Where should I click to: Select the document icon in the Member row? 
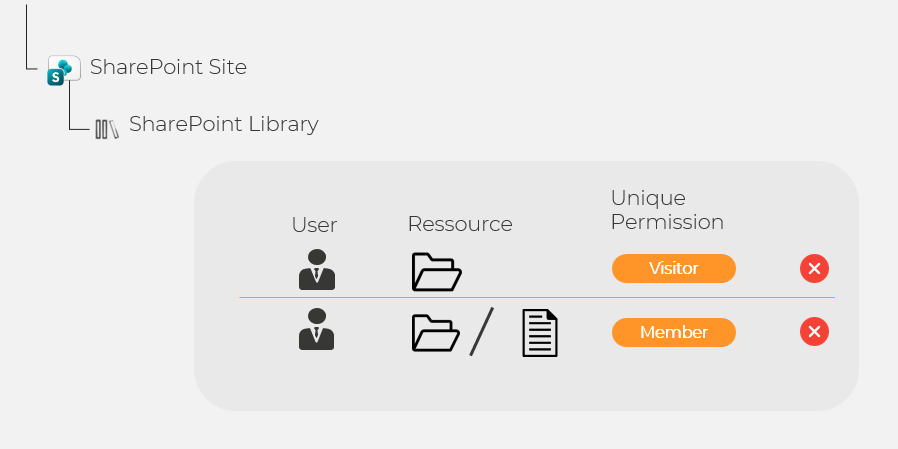(x=540, y=333)
